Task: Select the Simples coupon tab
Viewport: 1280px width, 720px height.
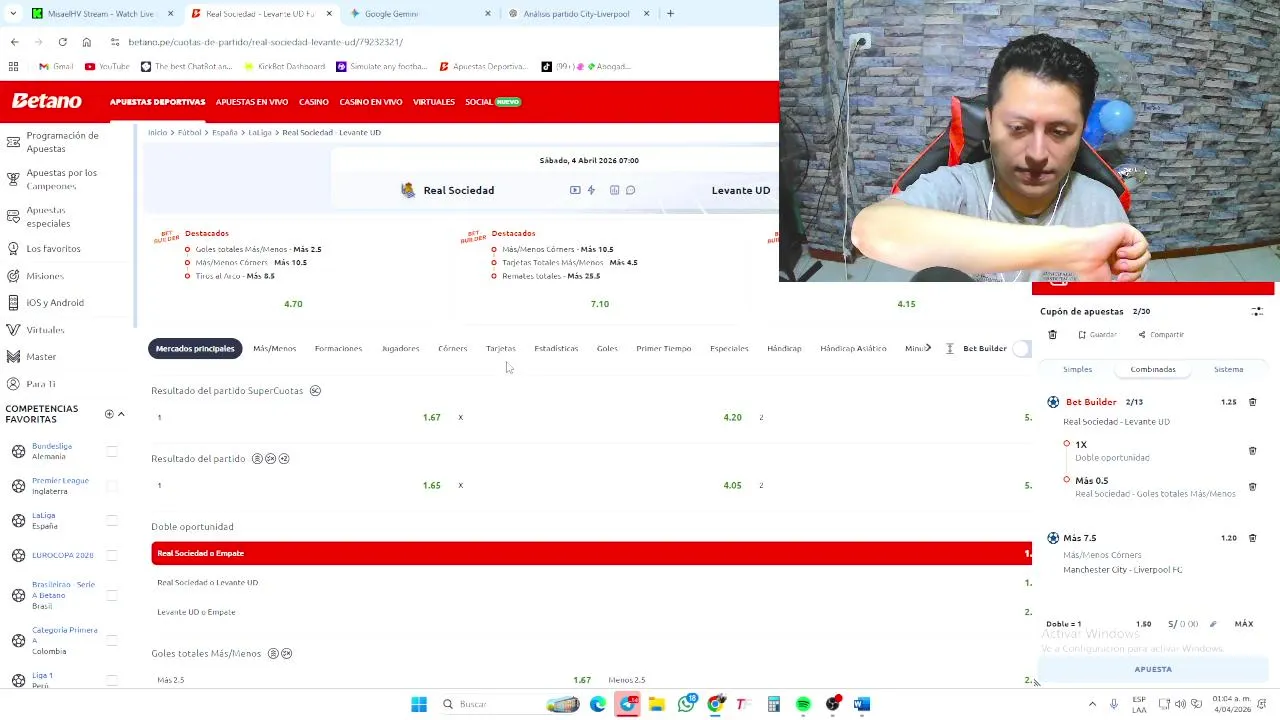Action: coord(1077,369)
